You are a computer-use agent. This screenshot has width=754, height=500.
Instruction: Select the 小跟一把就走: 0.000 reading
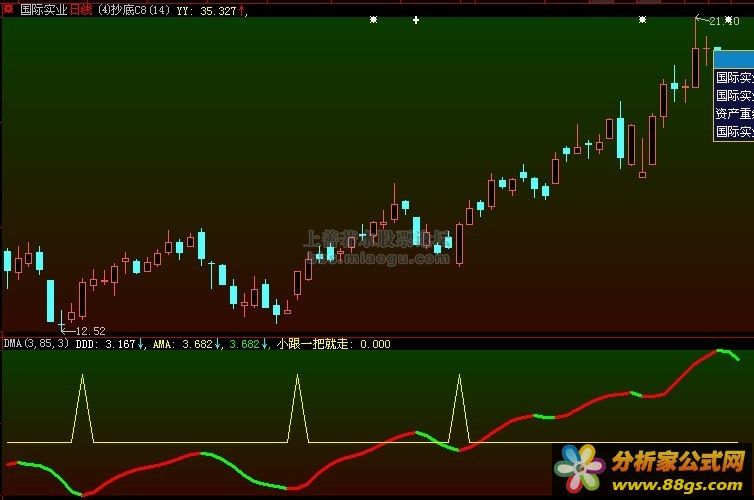[x=334, y=344]
